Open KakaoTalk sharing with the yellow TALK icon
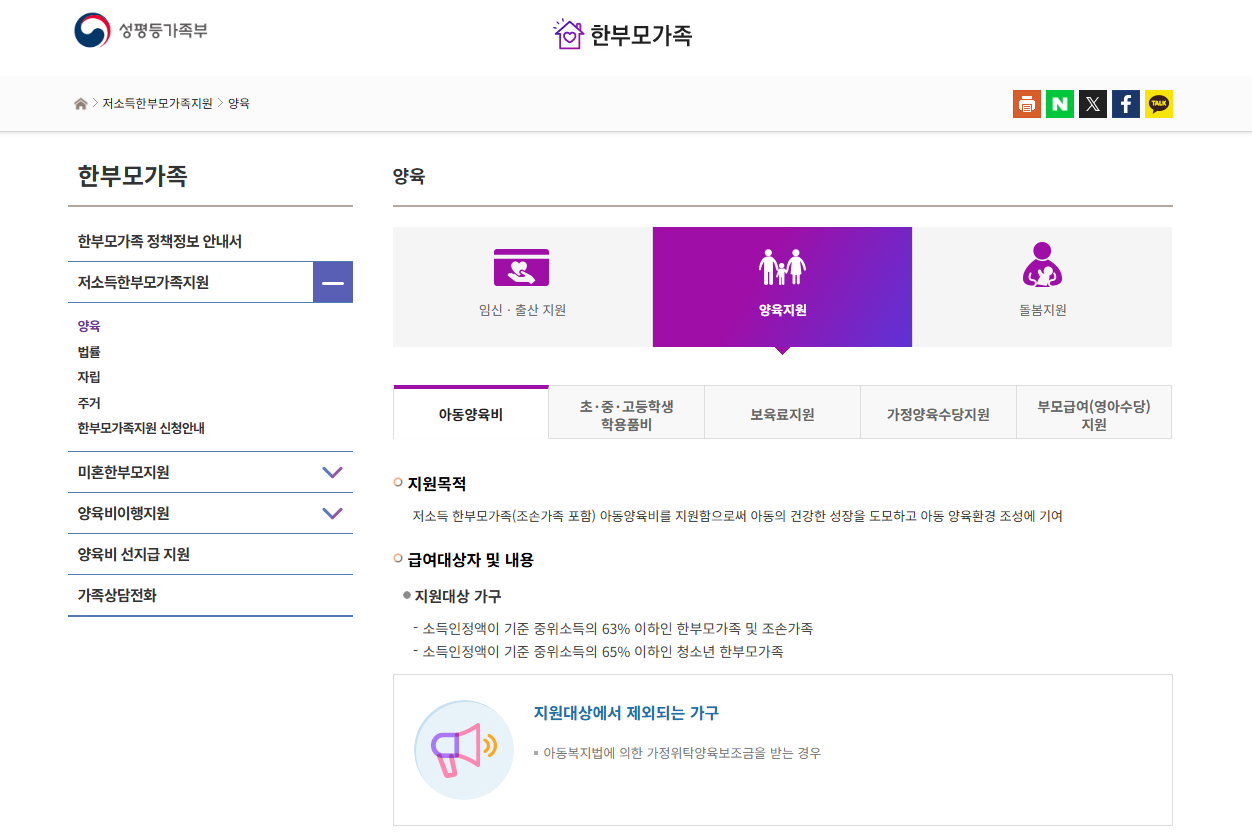This screenshot has width=1252, height=839. point(1158,103)
